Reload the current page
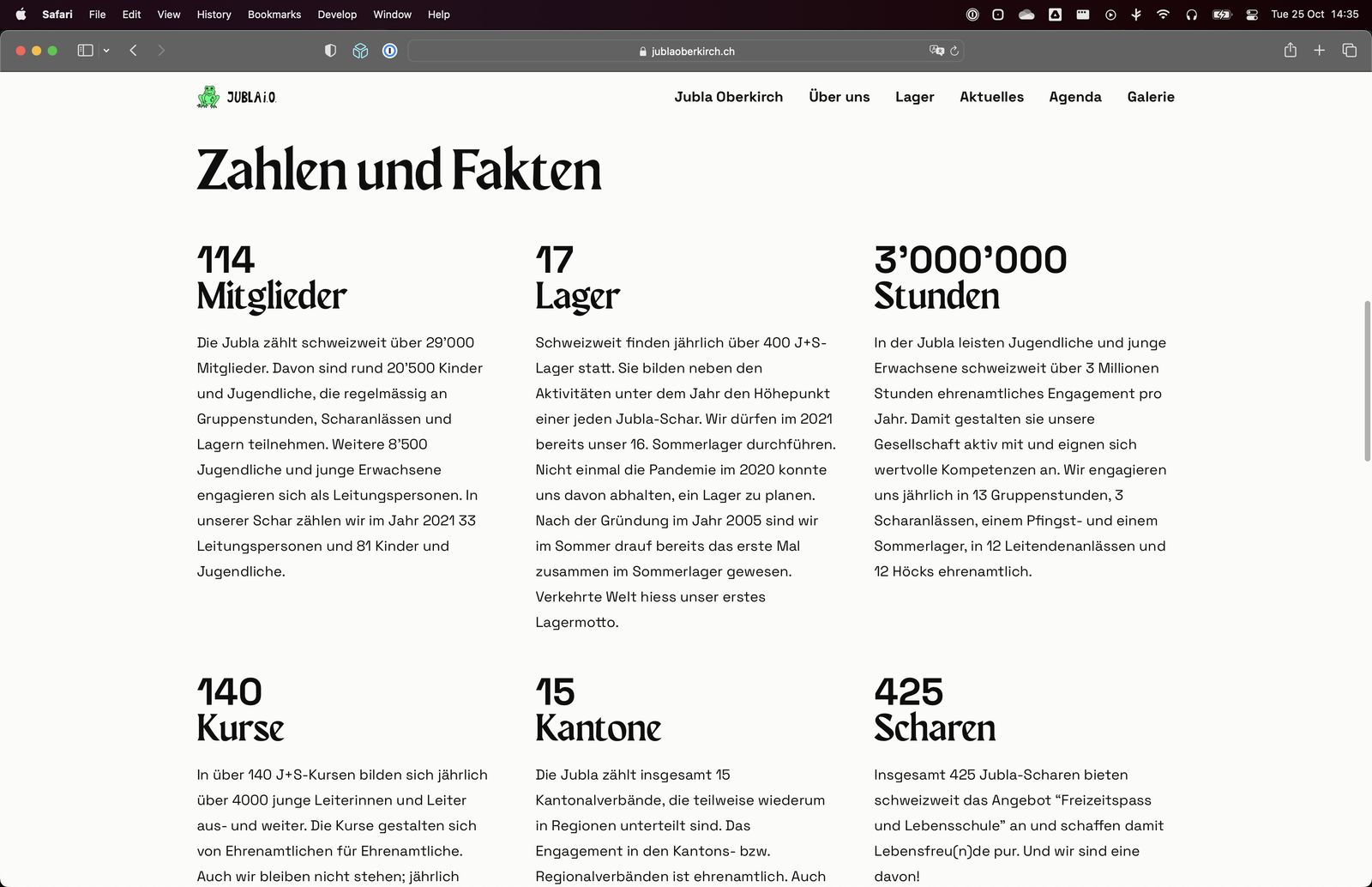The image size is (1372, 887). click(954, 51)
